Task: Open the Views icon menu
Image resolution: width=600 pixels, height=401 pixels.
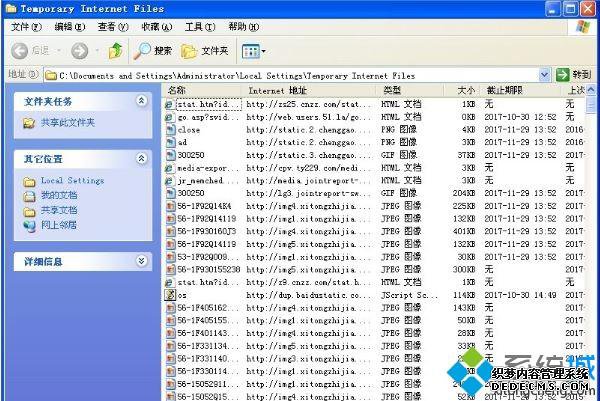Action: coord(253,51)
